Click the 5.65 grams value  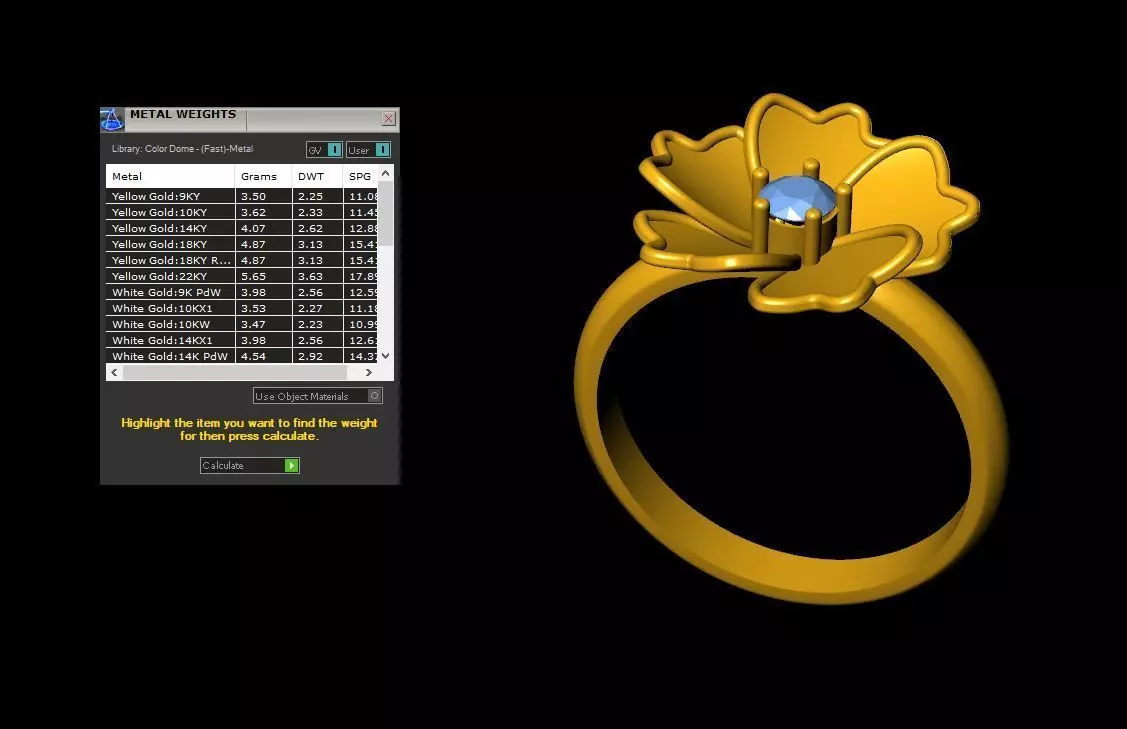pos(254,276)
